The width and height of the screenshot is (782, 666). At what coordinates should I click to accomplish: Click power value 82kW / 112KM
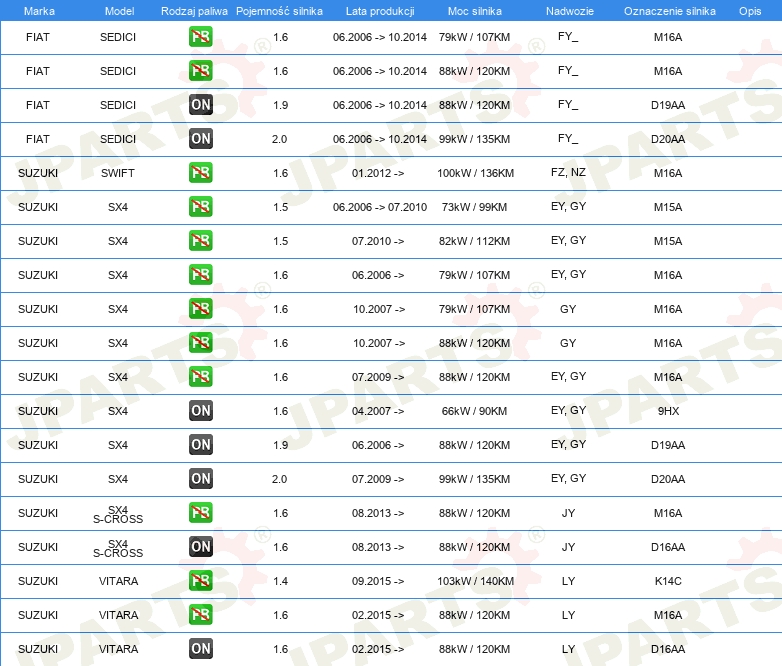474,241
